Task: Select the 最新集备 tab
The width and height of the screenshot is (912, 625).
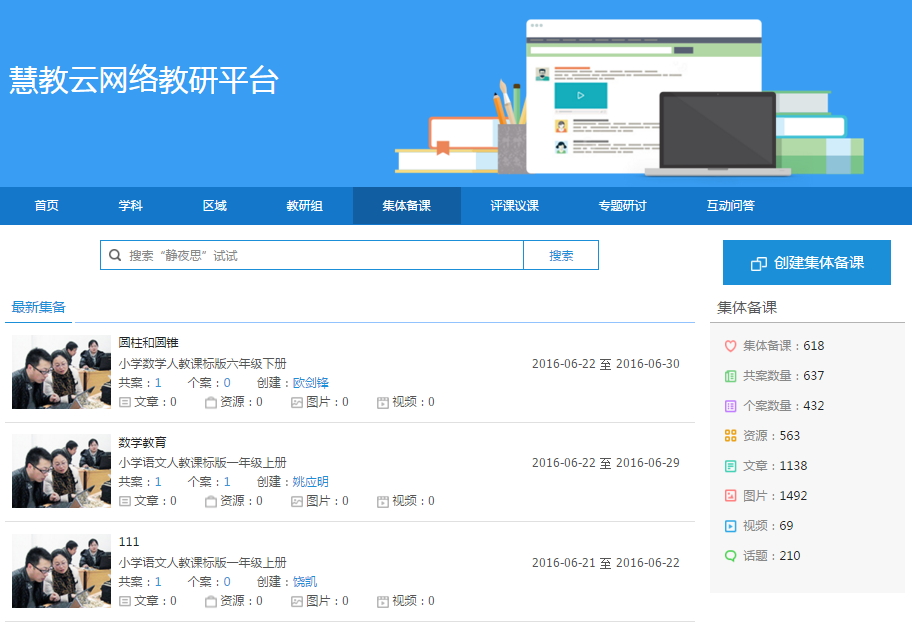Action: click(39, 307)
